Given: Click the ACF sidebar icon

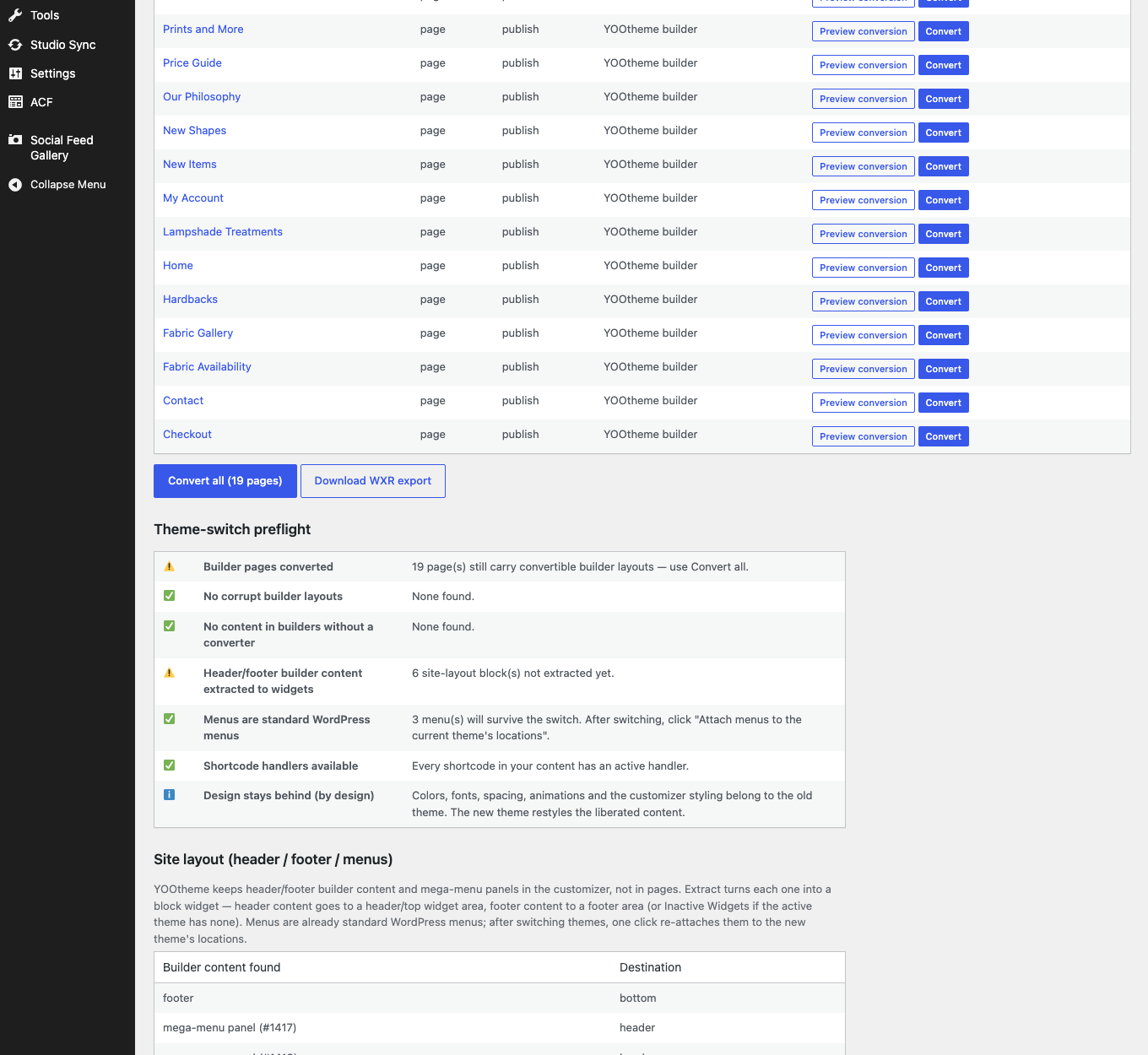Looking at the screenshot, I should coord(15,102).
